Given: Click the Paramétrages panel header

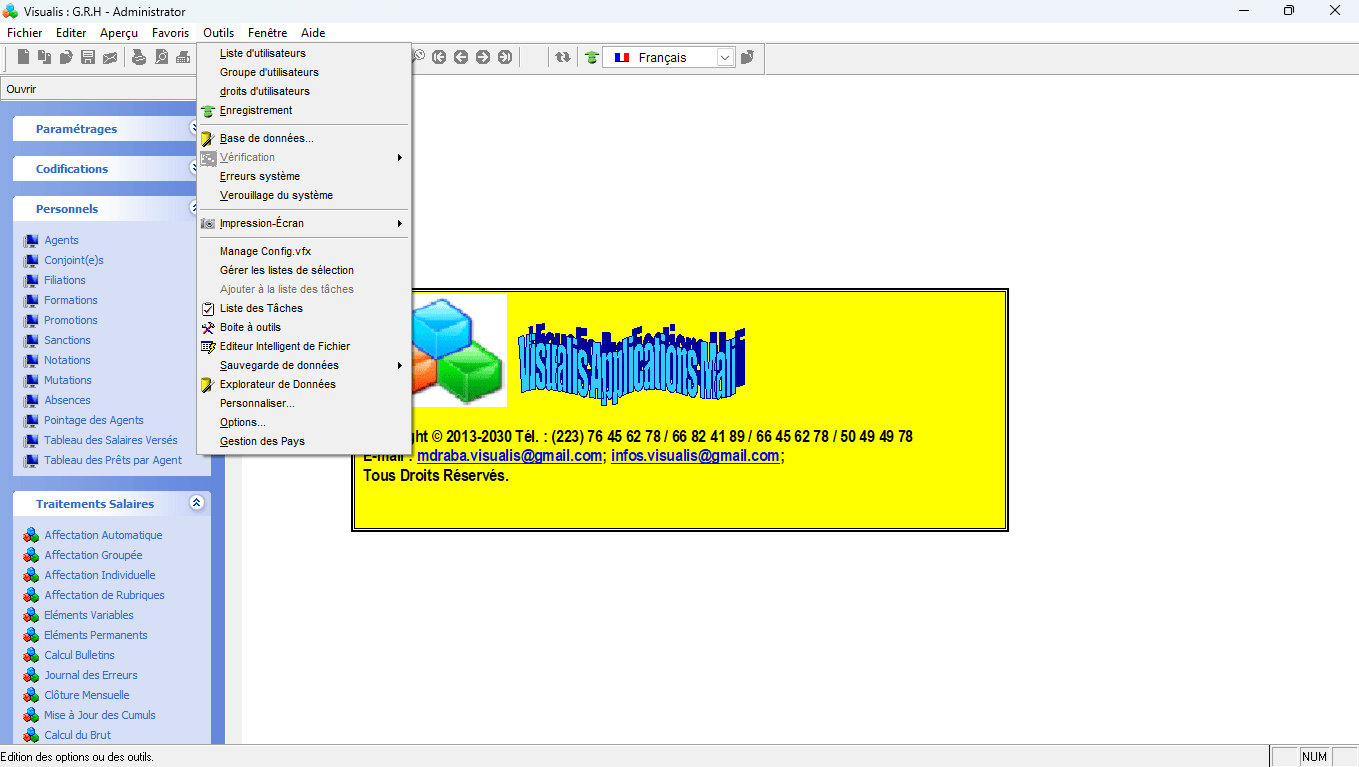Looking at the screenshot, I should tap(106, 129).
